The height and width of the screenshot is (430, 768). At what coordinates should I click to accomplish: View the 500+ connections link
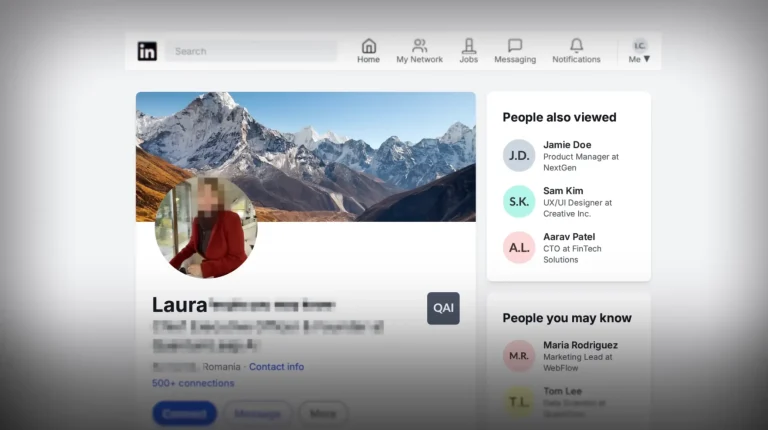coord(193,383)
